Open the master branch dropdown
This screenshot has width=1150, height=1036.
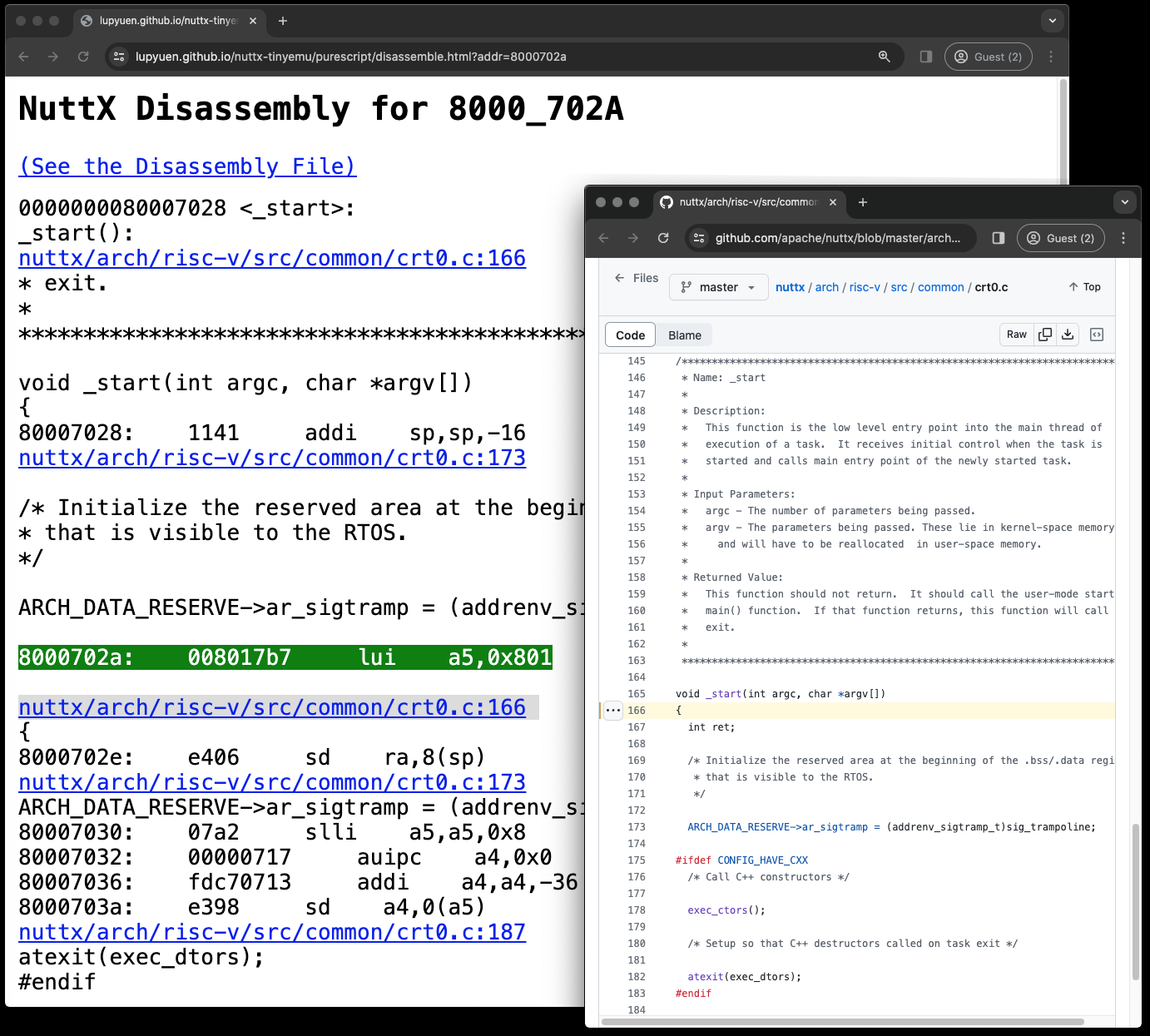point(717,287)
